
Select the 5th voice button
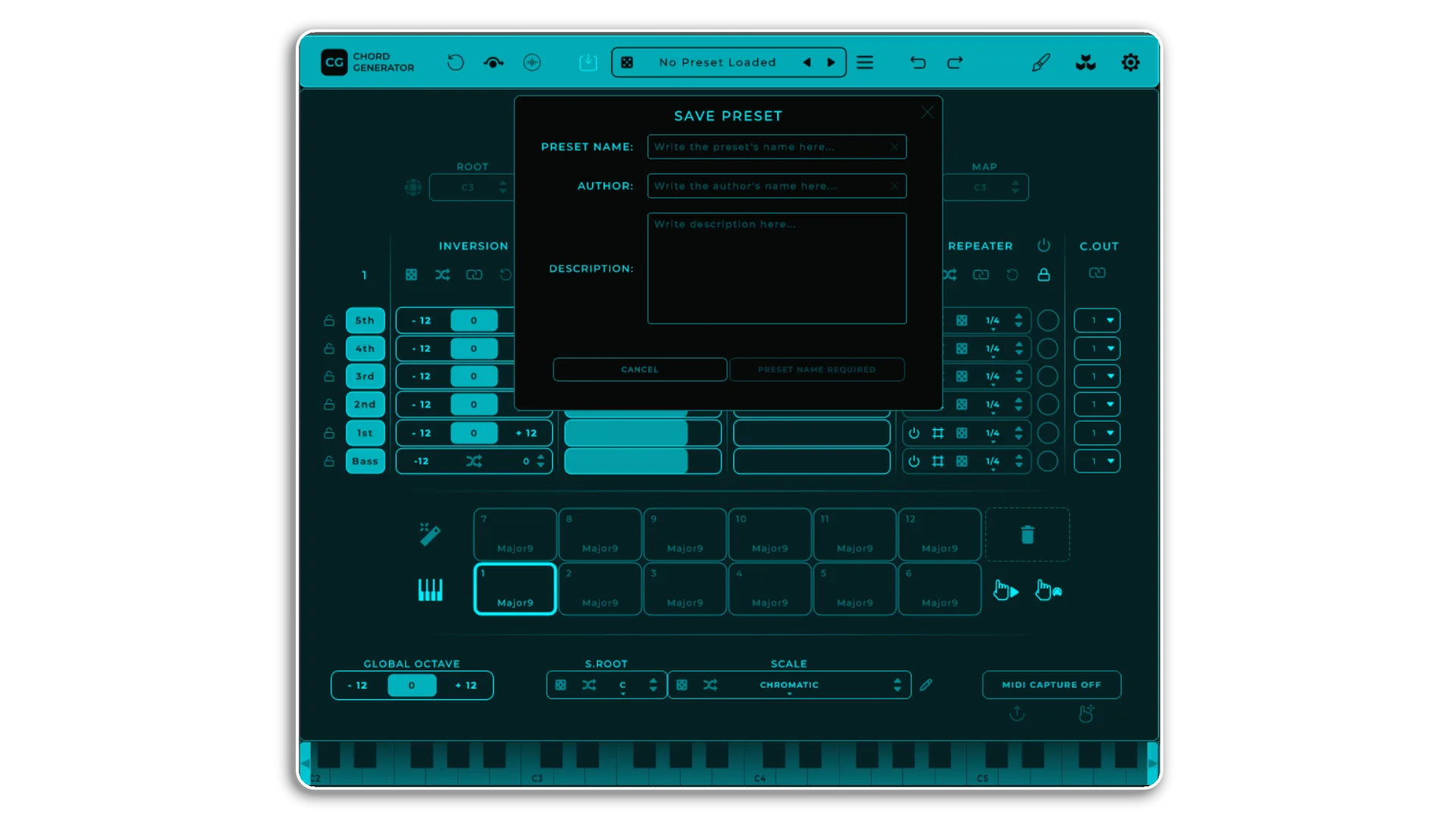click(x=366, y=321)
